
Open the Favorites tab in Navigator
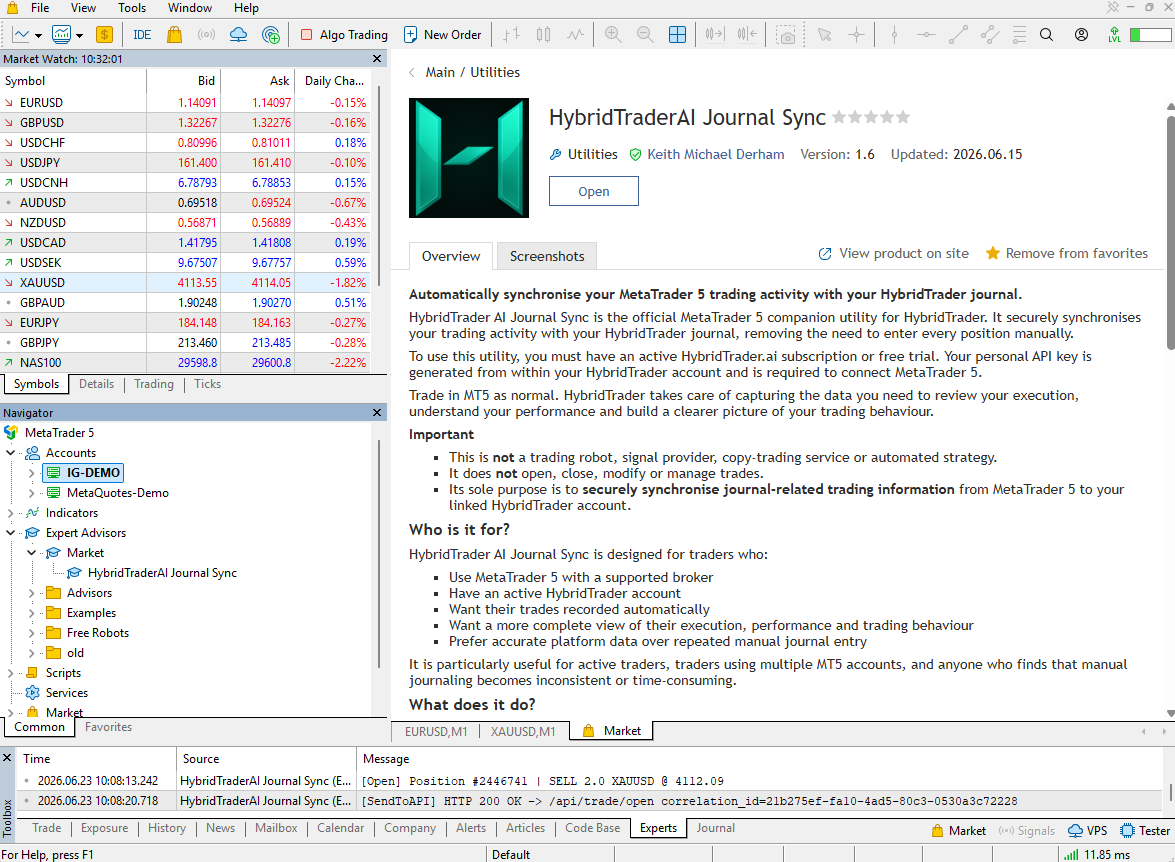click(x=109, y=727)
